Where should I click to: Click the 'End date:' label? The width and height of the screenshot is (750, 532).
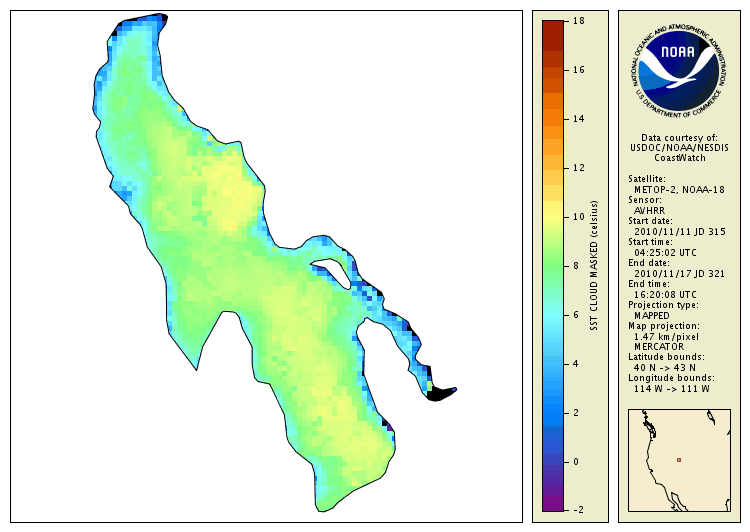649,263
